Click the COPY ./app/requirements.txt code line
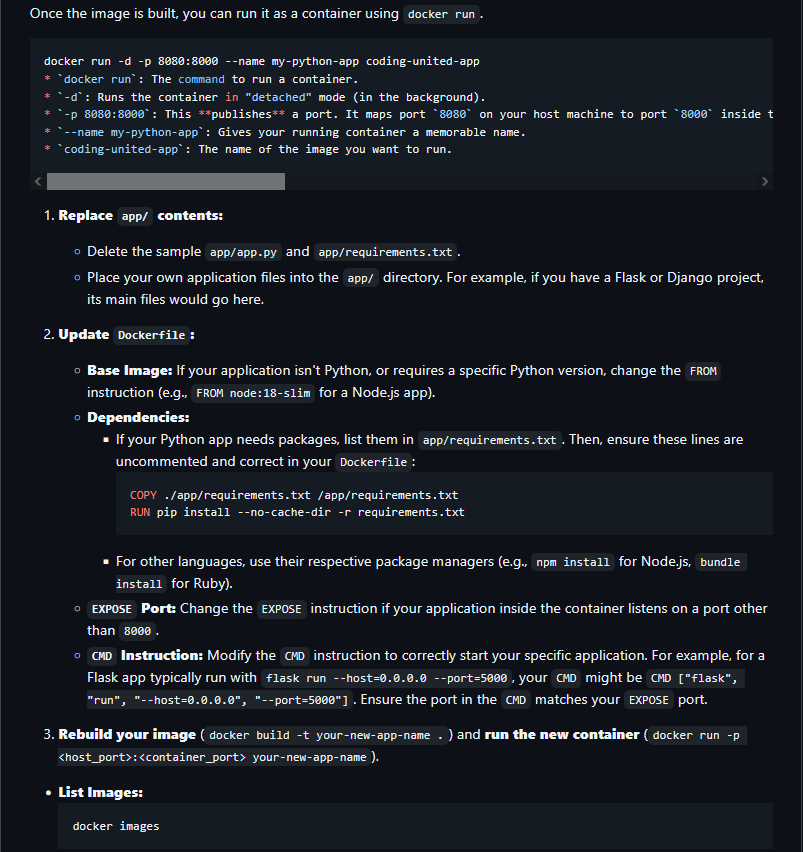The height and width of the screenshot is (852, 803). (x=293, y=495)
